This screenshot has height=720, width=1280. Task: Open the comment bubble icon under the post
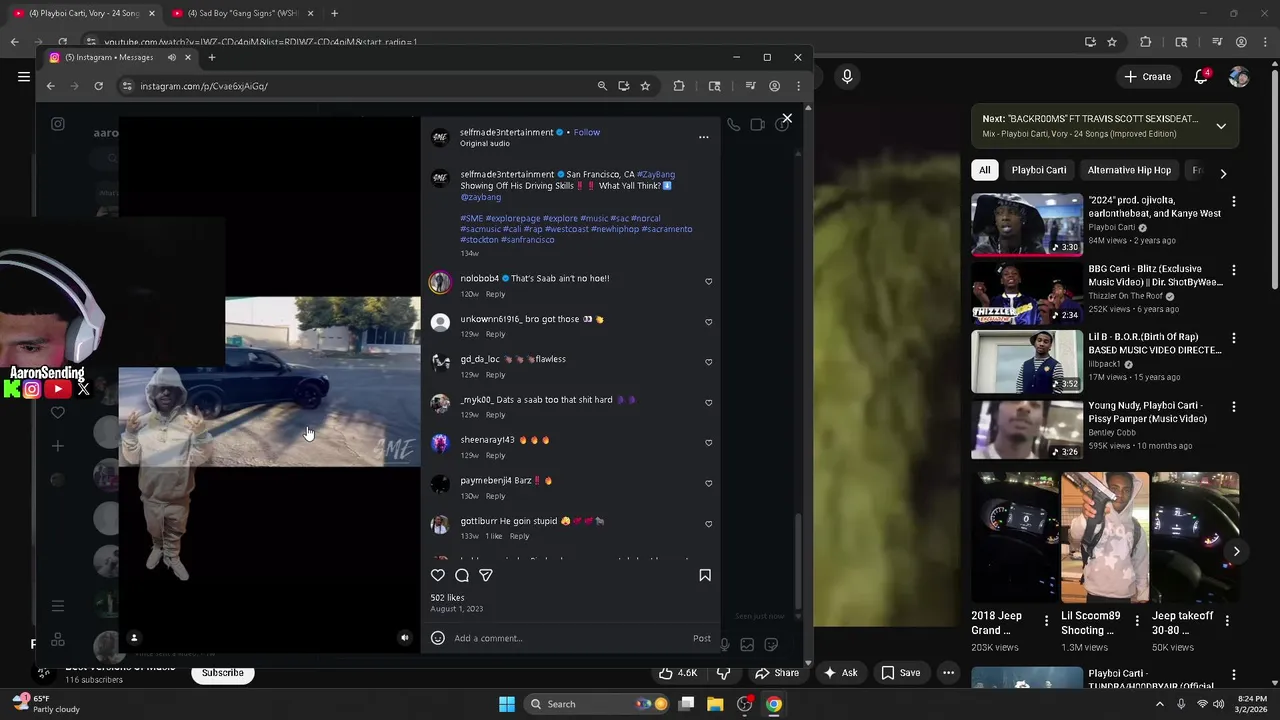(462, 575)
